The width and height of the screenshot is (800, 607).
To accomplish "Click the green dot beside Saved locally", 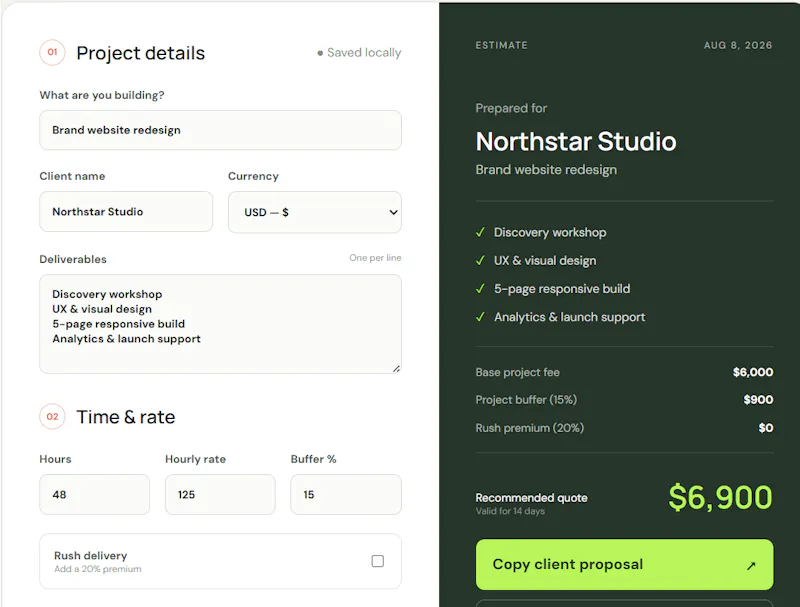I will coord(320,53).
